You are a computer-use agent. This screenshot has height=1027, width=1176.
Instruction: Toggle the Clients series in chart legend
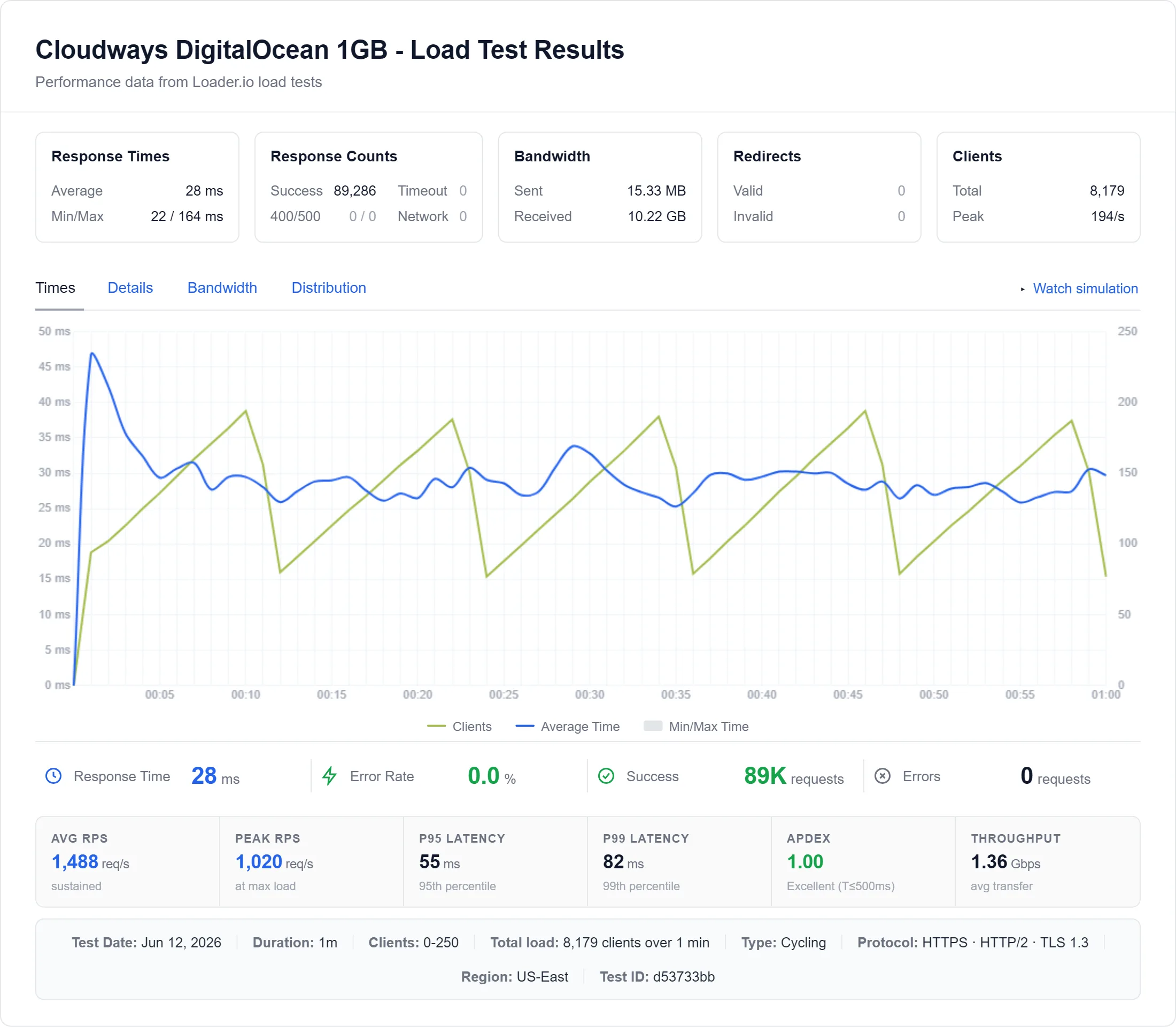pyautogui.click(x=459, y=726)
